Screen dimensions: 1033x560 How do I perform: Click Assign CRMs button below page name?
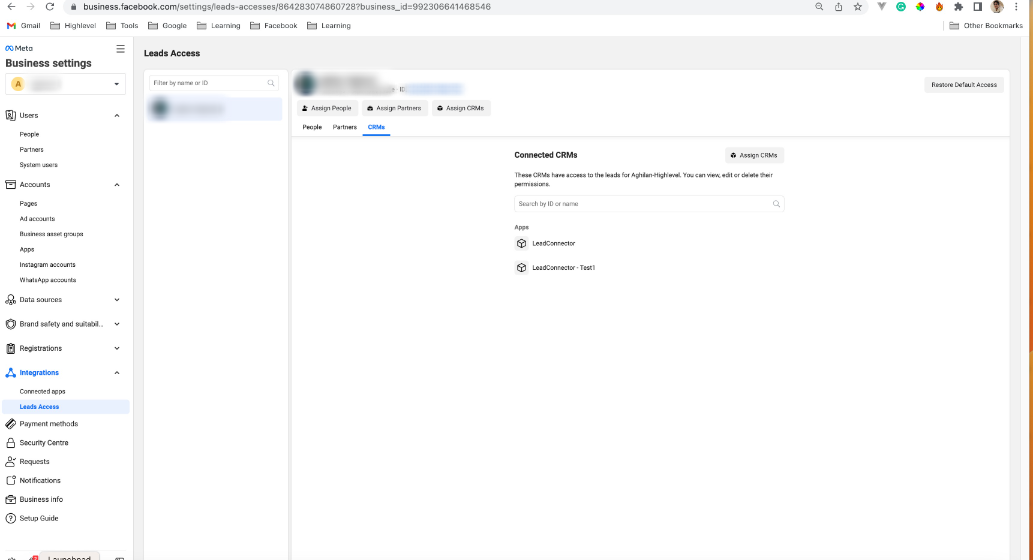tap(461, 108)
